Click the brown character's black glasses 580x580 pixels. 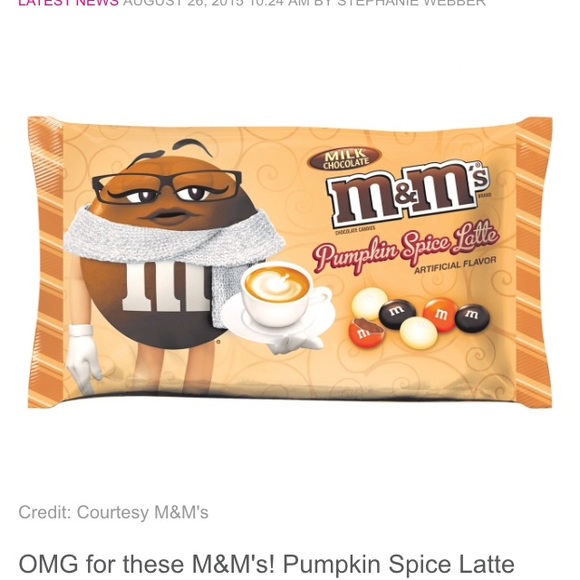pos(167,188)
